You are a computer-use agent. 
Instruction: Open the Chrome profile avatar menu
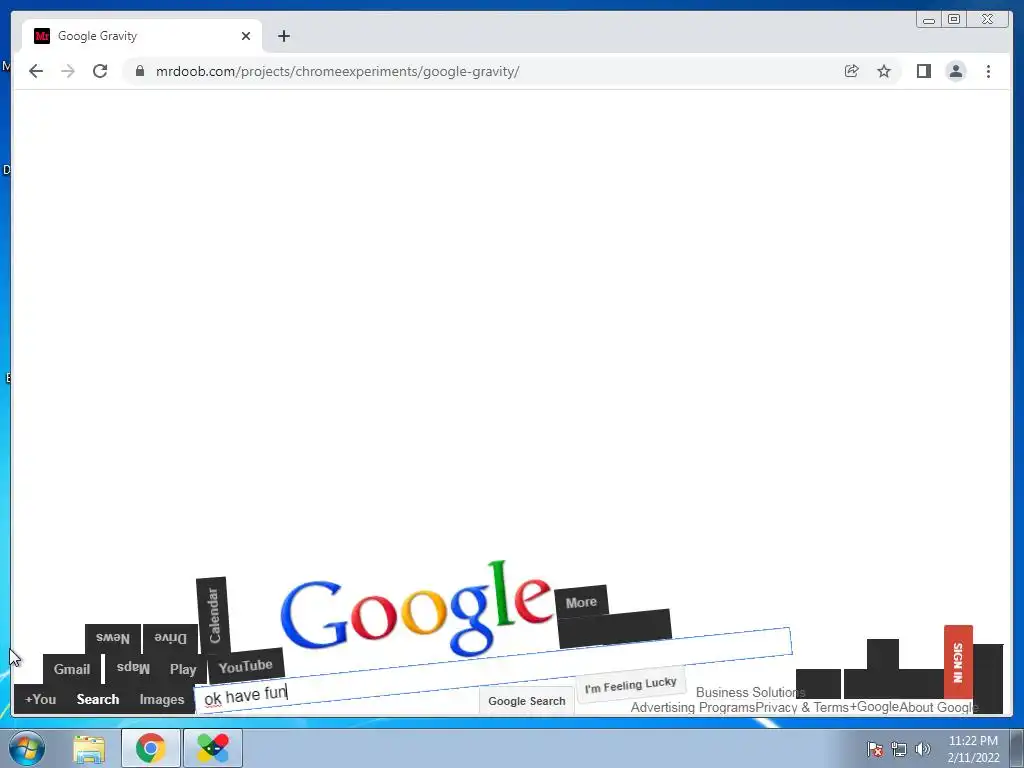[955, 71]
